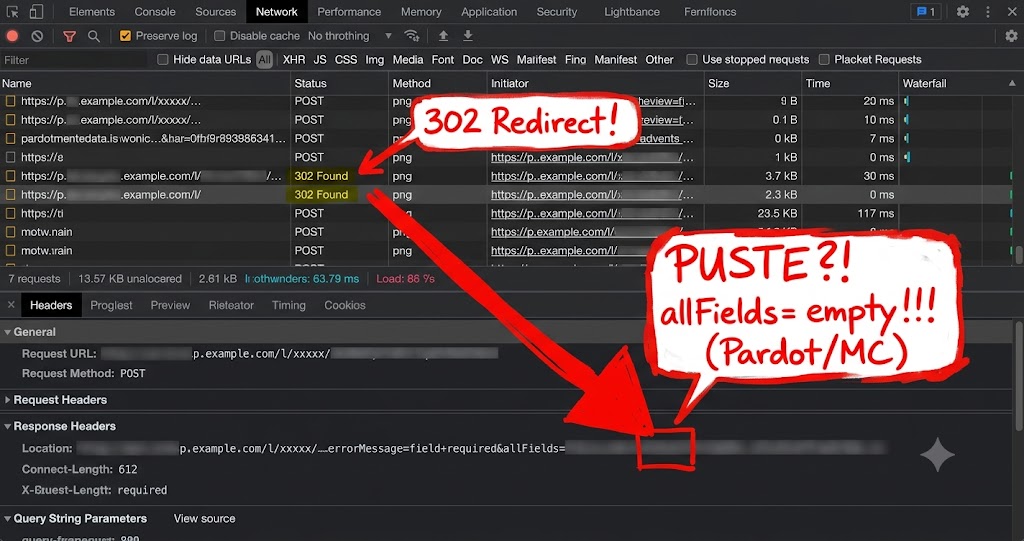Stop recording with the red record button
The height and width of the screenshot is (541, 1024).
(x=12, y=36)
